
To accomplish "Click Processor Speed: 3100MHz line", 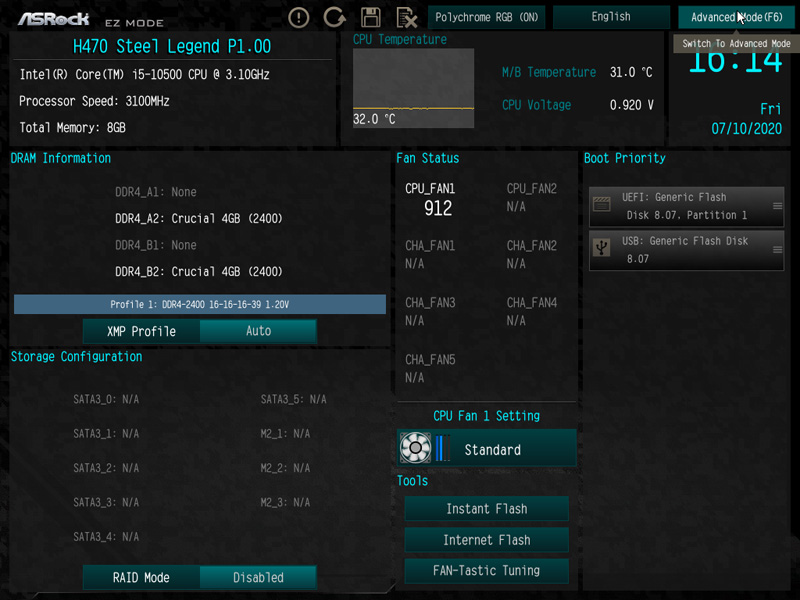I will click(x=94, y=102).
